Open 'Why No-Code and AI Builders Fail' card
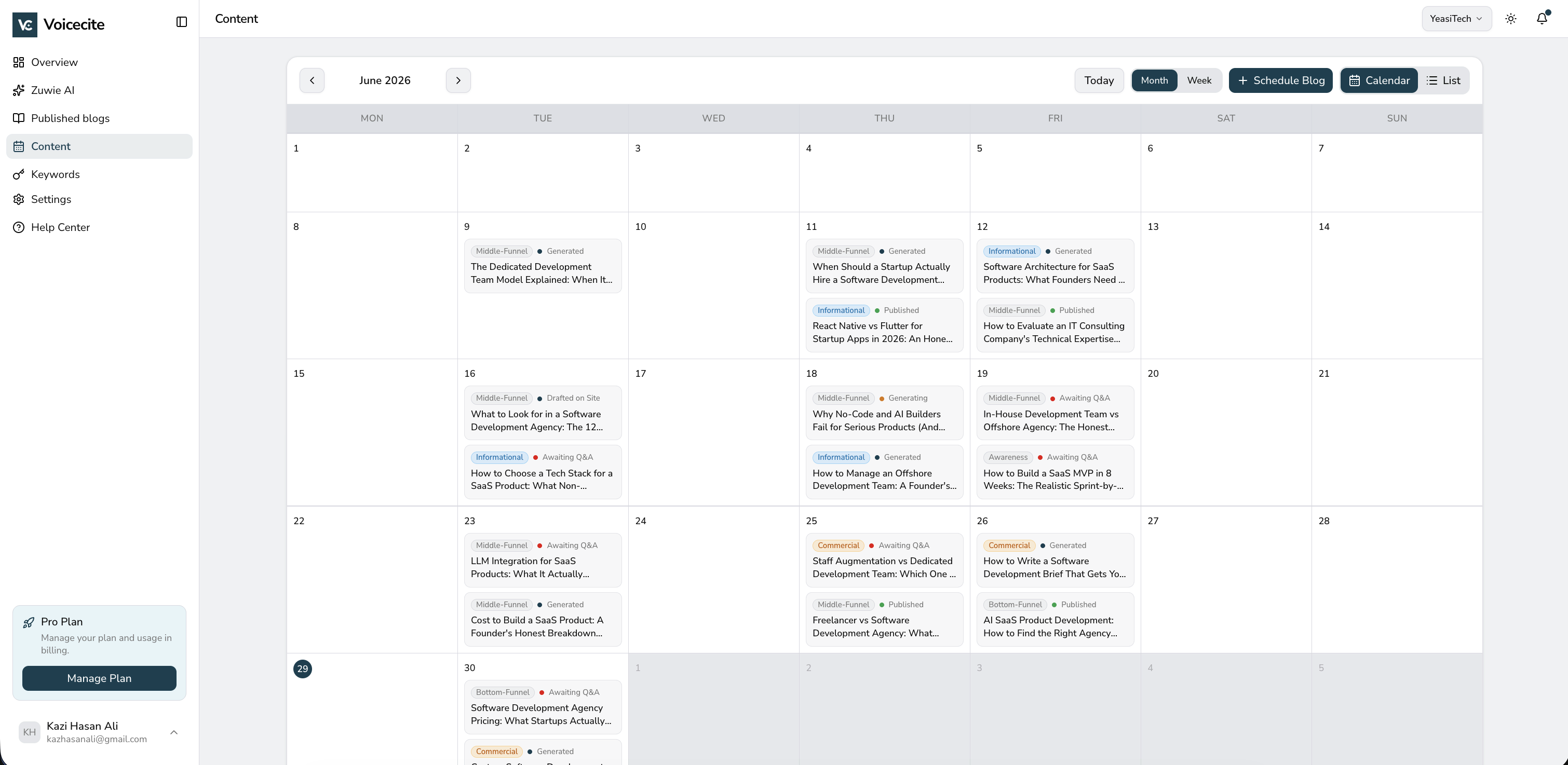1568x765 pixels. pos(884,413)
